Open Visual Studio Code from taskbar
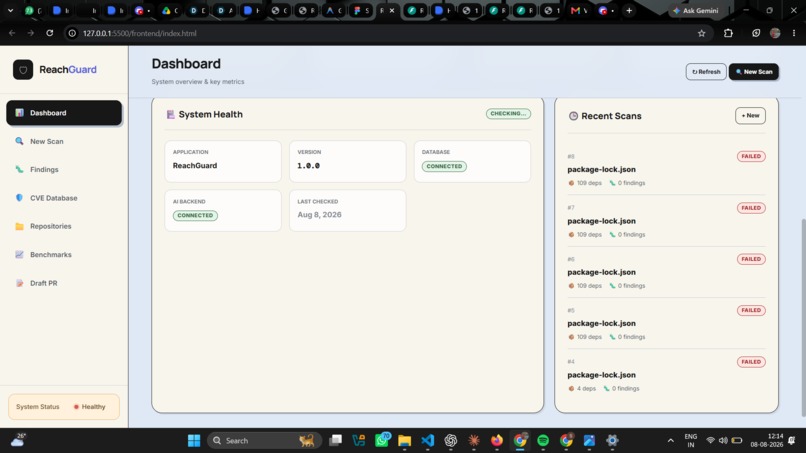 pyautogui.click(x=428, y=441)
